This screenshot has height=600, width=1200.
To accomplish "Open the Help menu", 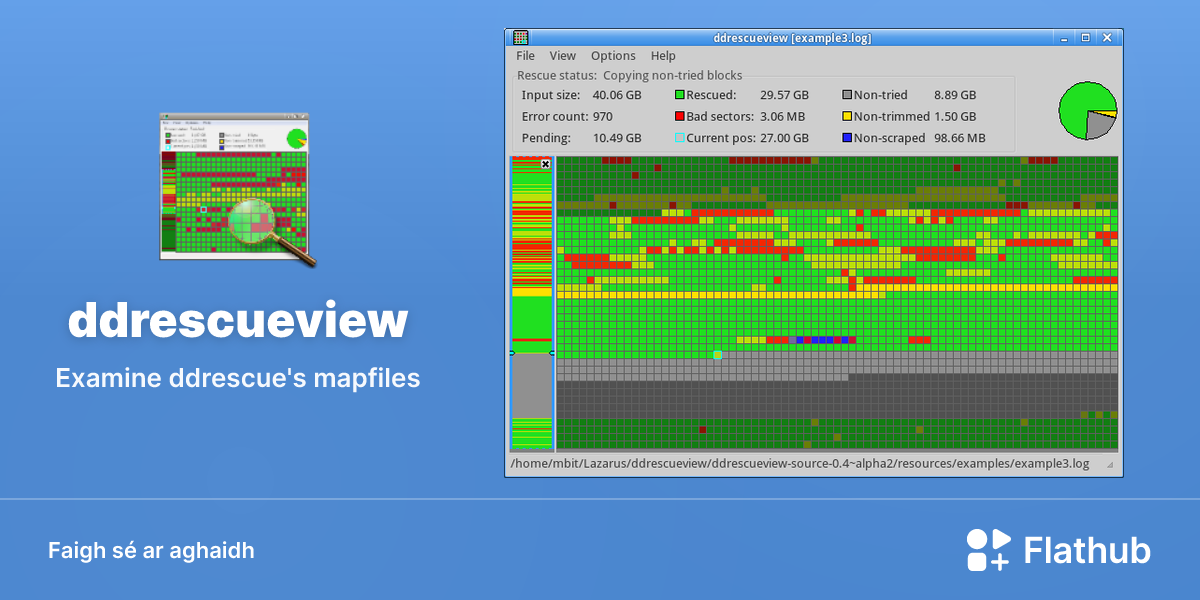I will 663,56.
